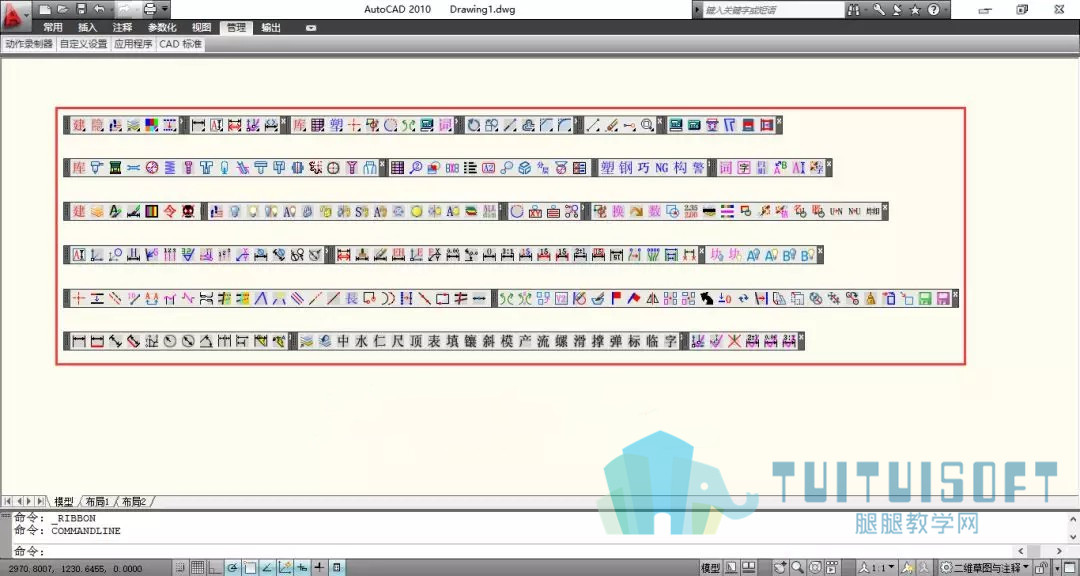Switch to the 布局1 layout tab
Viewport: 1080px width, 576px height.
pyautogui.click(x=98, y=502)
